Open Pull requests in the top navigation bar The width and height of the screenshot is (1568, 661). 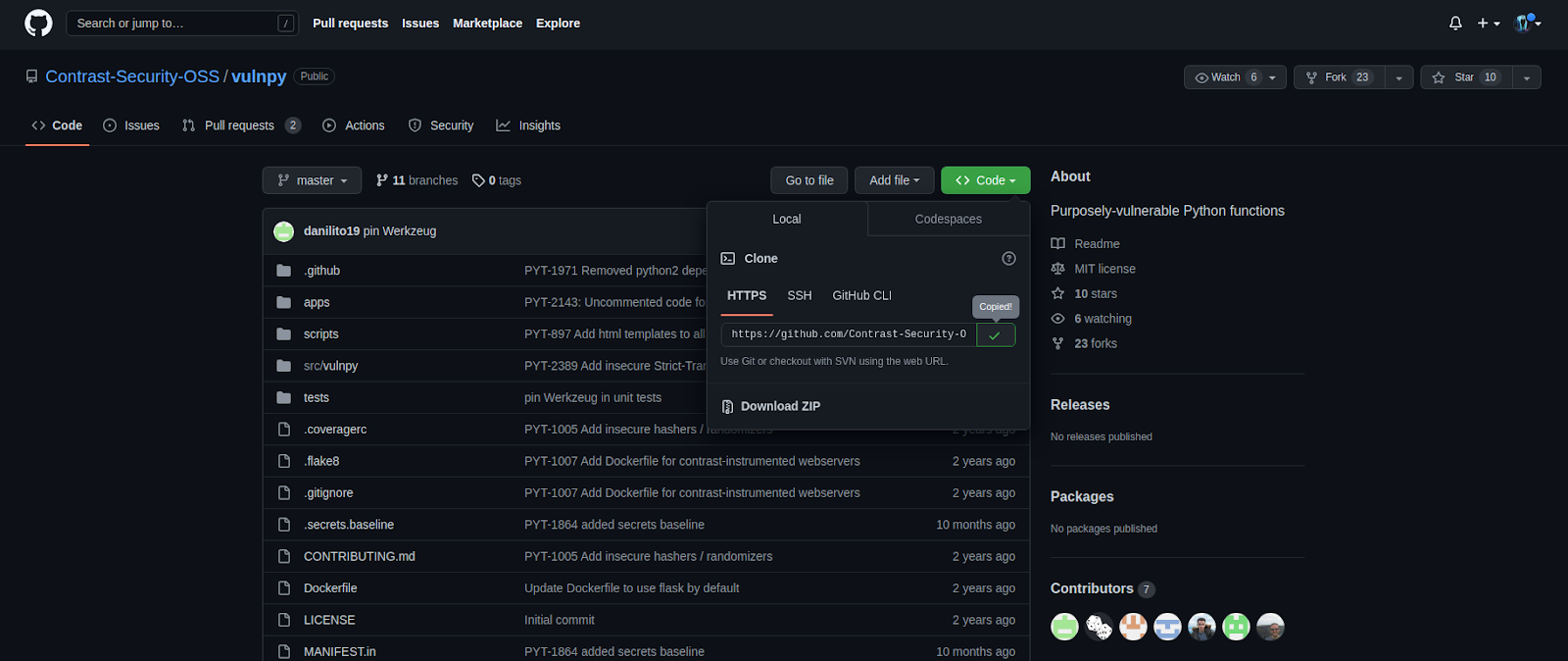coord(350,24)
